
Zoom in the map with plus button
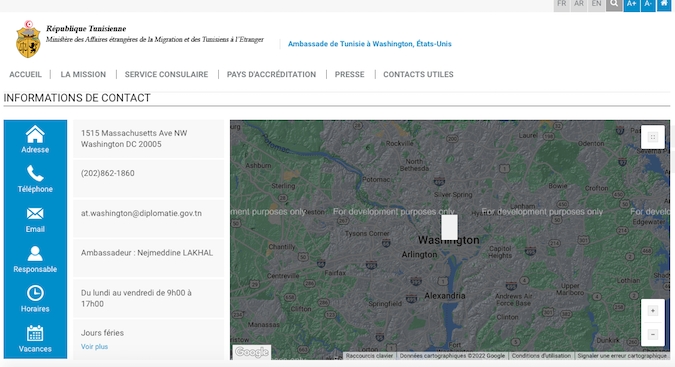click(x=653, y=311)
